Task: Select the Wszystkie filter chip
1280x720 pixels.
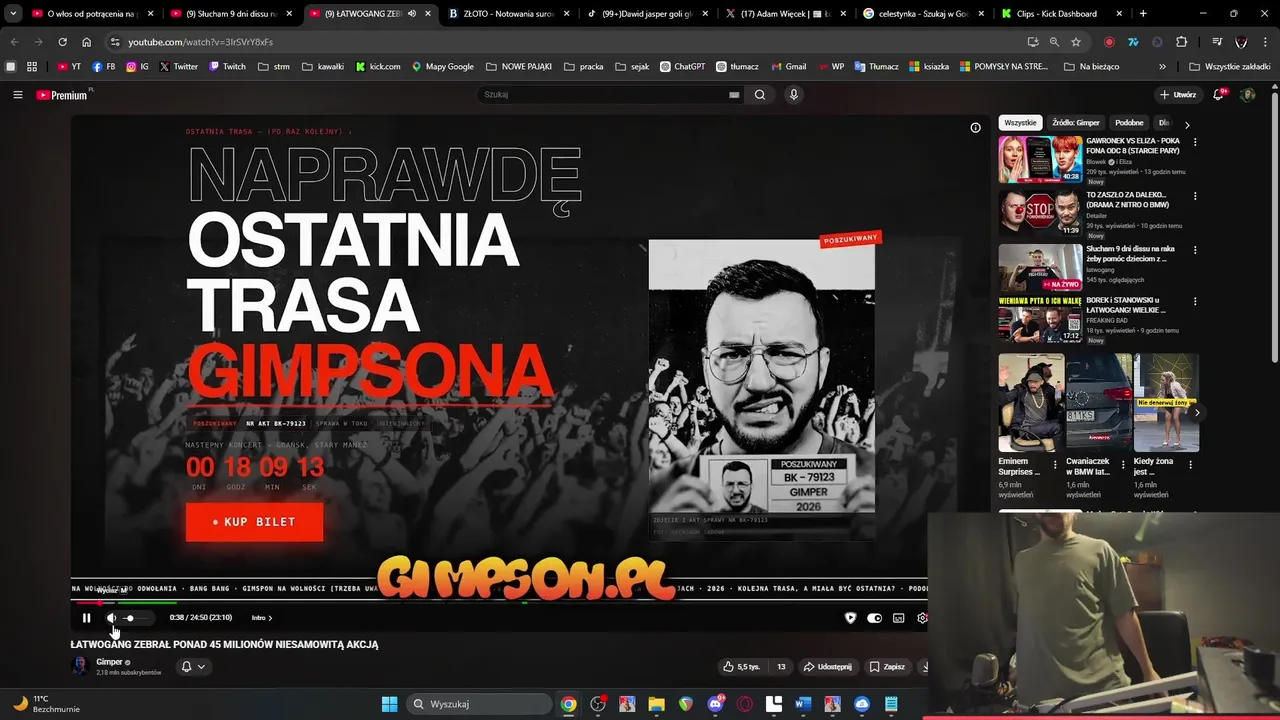Action: pos(1020,123)
